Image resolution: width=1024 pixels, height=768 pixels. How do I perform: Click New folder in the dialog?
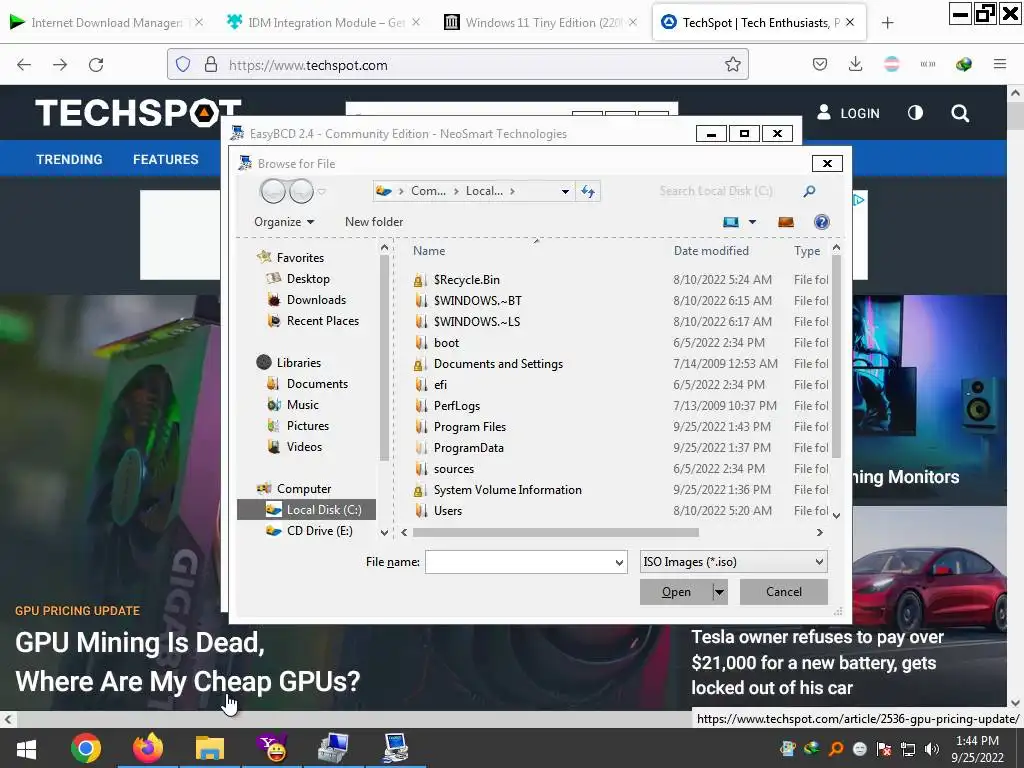tap(374, 222)
